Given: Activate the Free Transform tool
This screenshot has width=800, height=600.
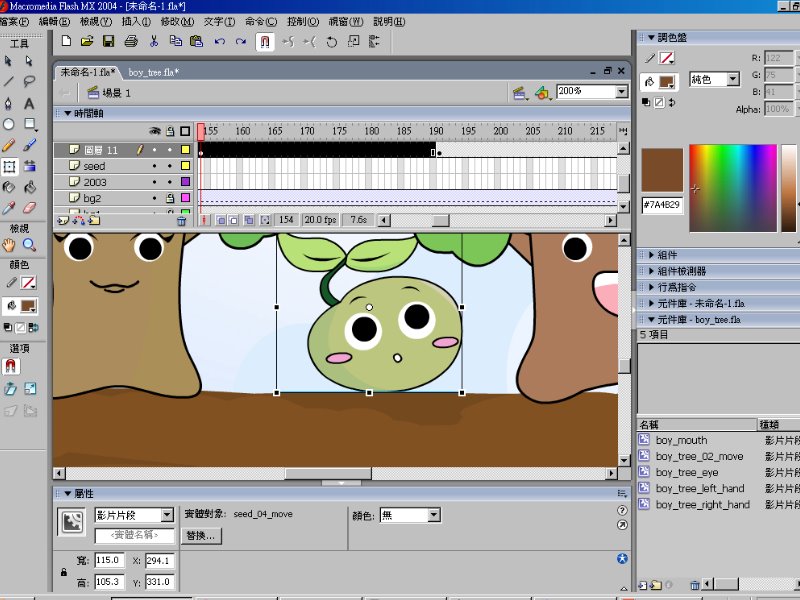Looking at the screenshot, I should point(9,166).
